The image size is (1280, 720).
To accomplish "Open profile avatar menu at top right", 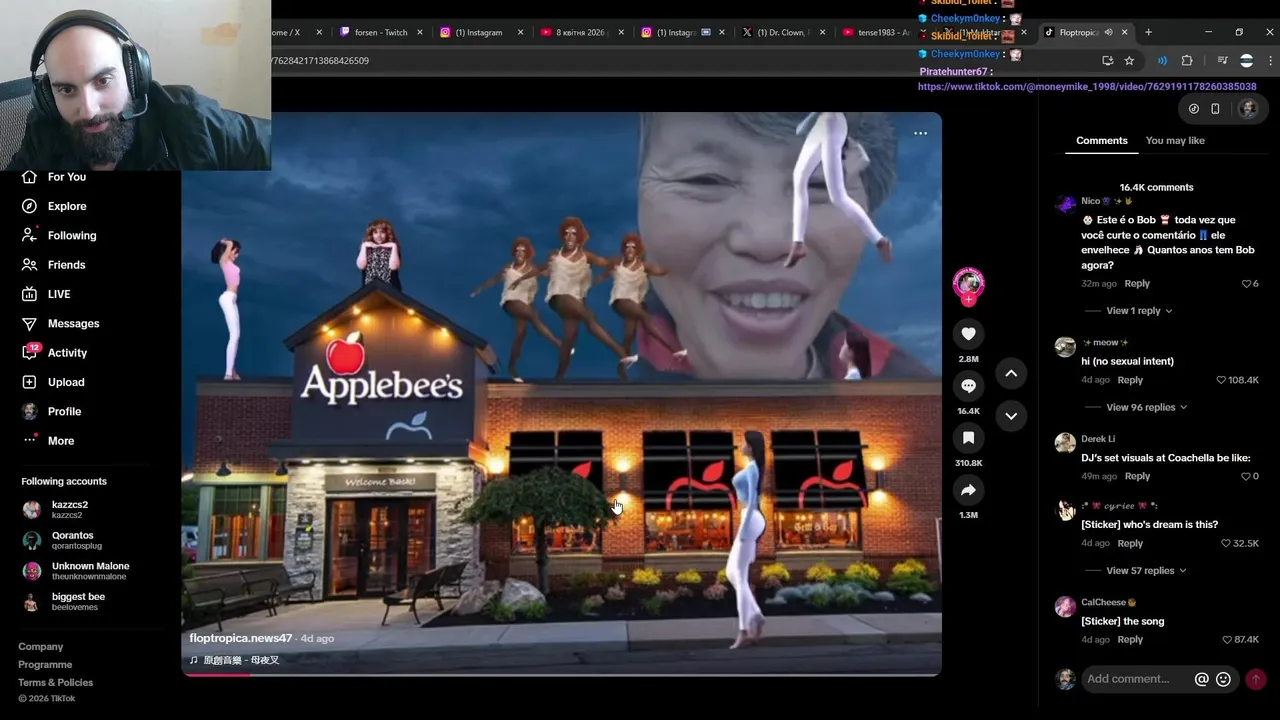I will (x=1248, y=109).
